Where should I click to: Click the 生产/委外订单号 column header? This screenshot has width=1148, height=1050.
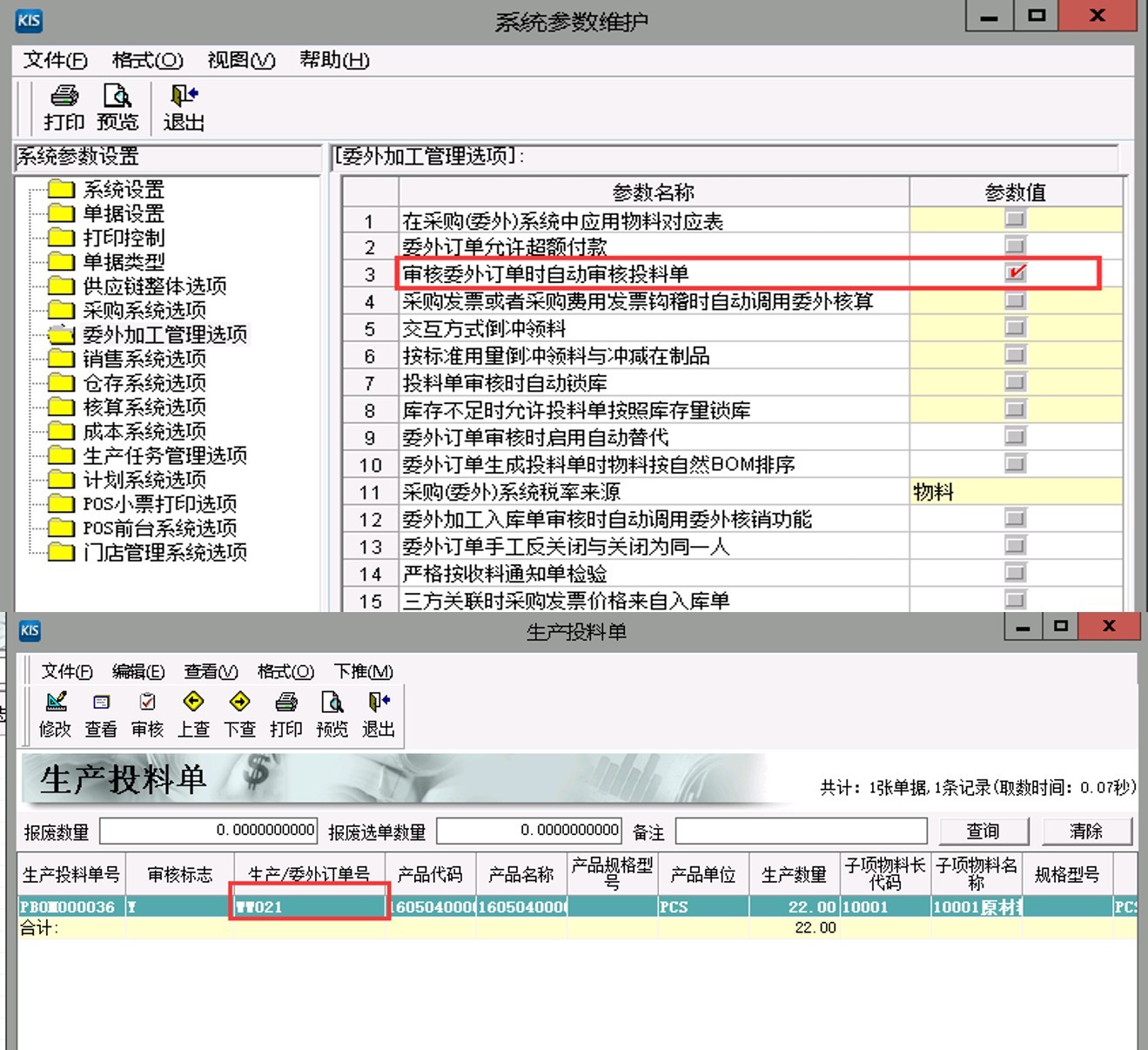tap(310, 874)
